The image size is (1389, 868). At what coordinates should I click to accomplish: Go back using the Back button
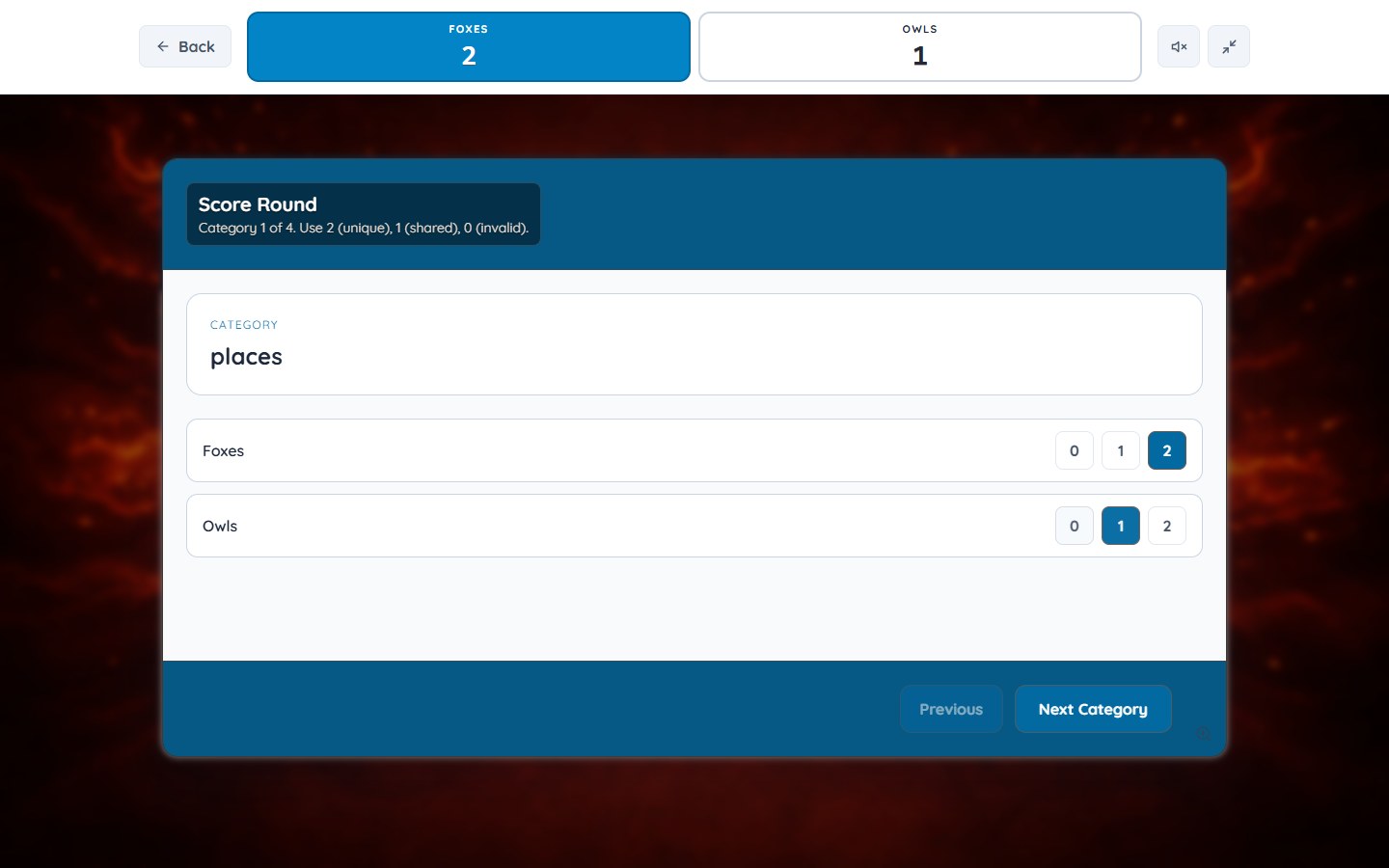[185, 46]
